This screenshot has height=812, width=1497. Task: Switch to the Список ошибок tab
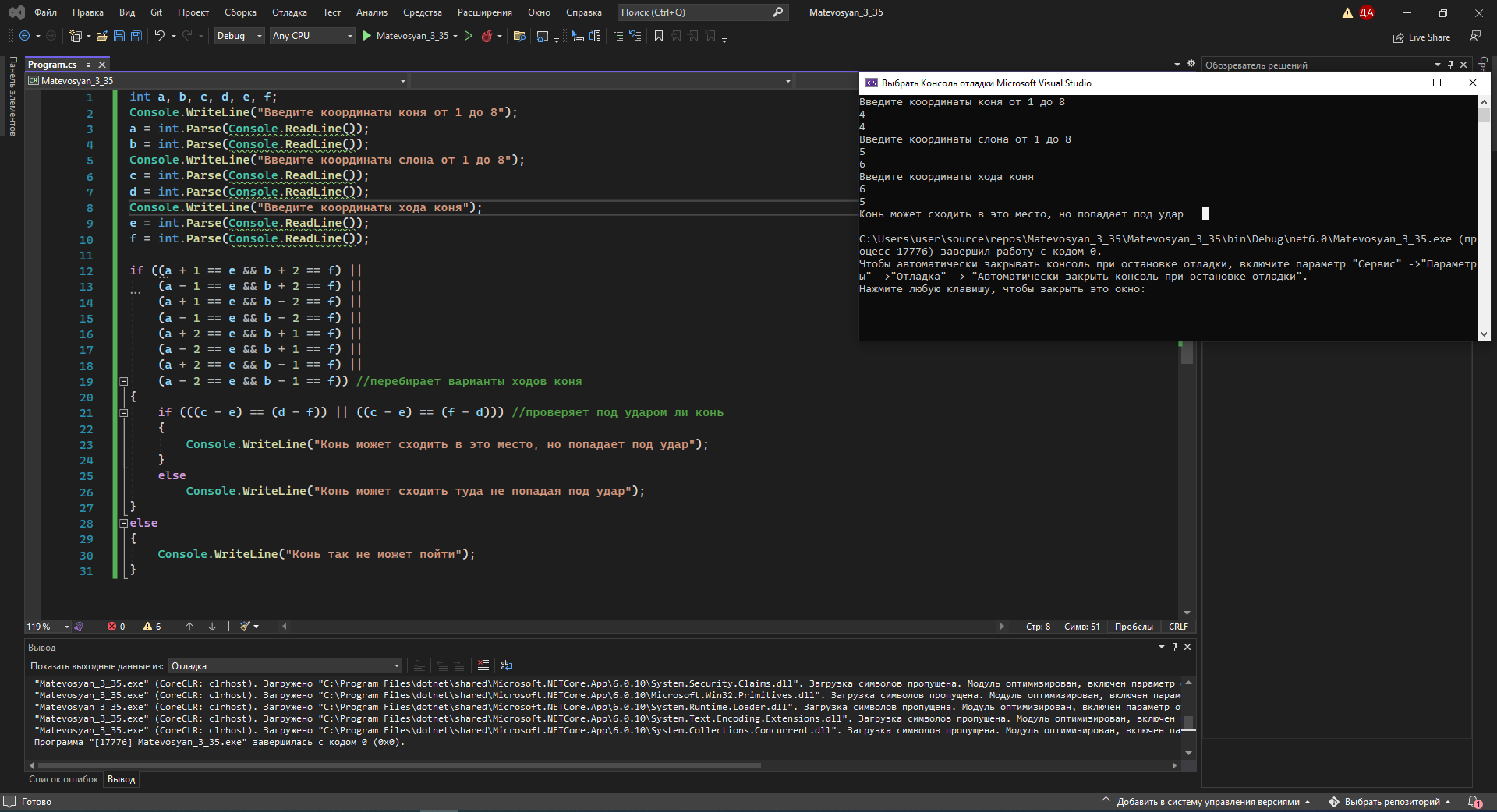click(x=63, y=779)
